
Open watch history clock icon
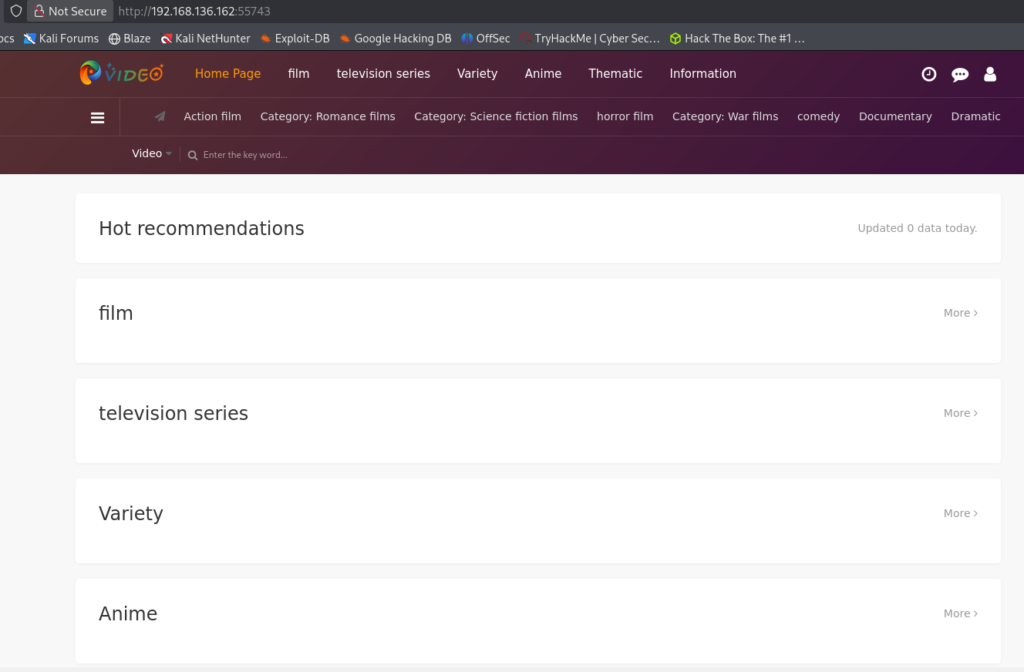tap(929, 74)
